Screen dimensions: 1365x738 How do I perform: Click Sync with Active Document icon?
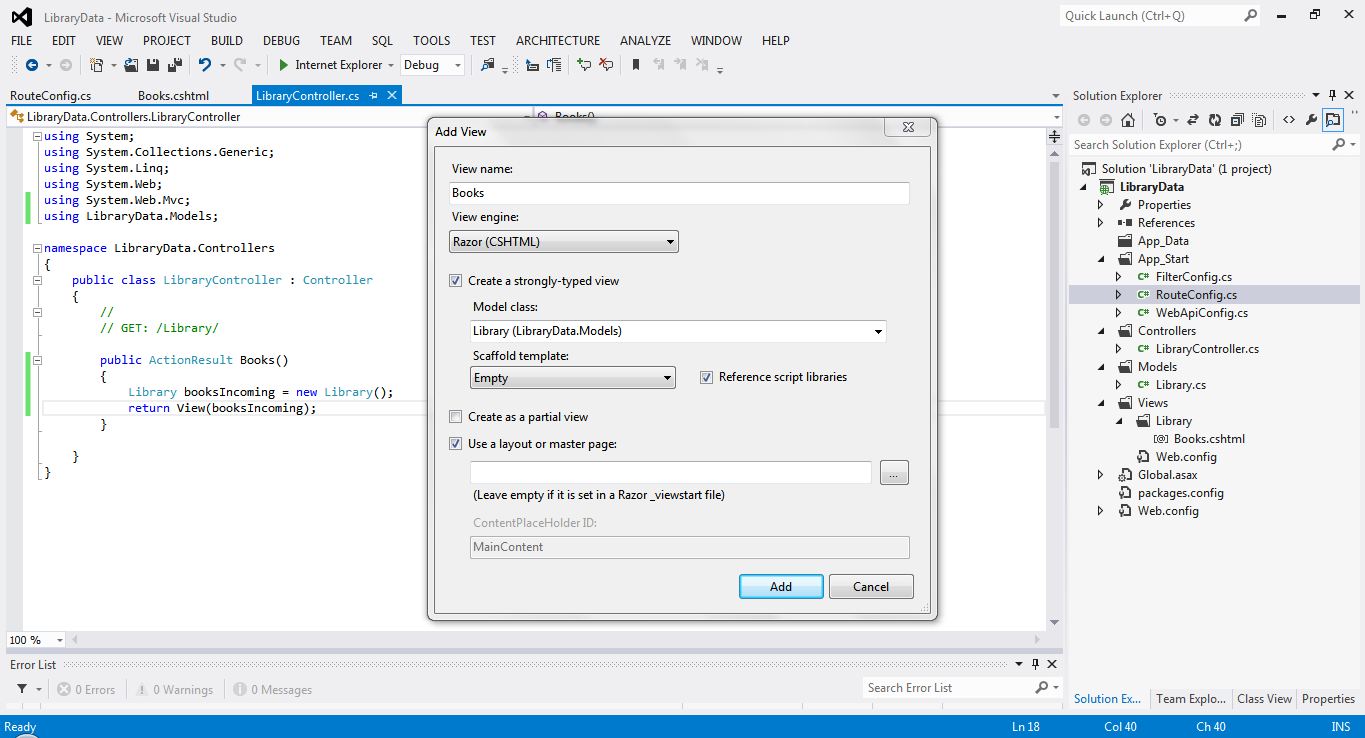tap(1193, 120)
